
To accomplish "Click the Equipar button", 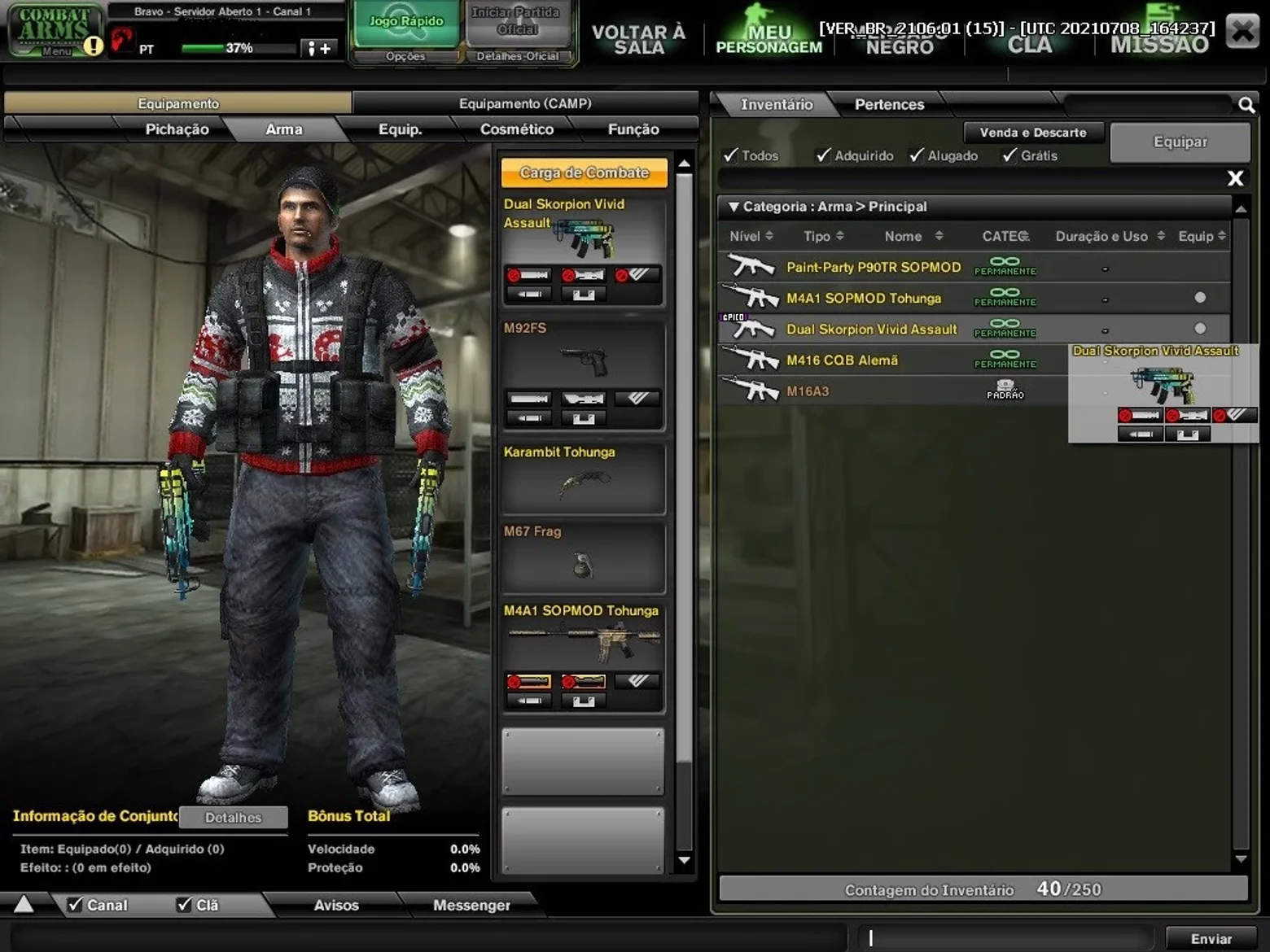I will (x=1180, y=142).
